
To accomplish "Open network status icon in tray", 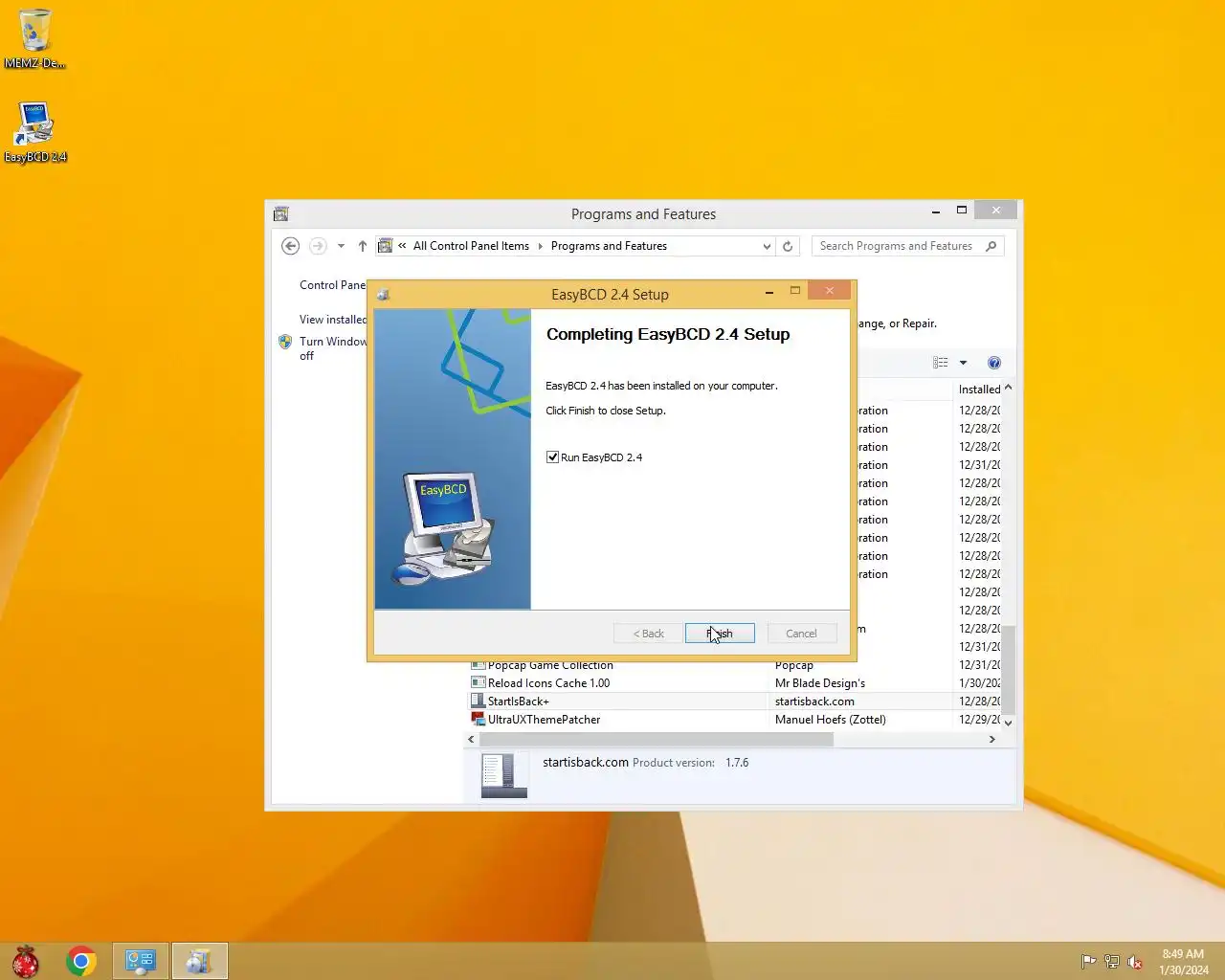I will (1111, 962).
